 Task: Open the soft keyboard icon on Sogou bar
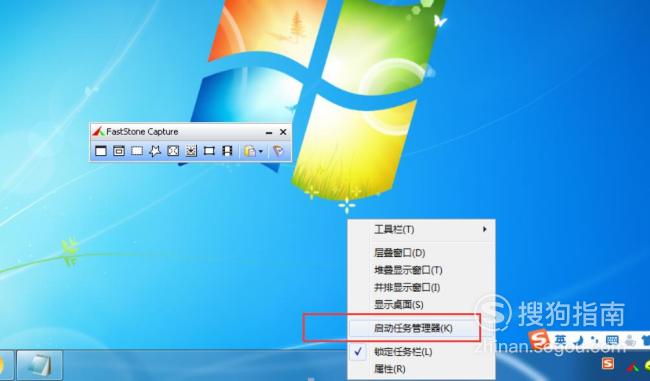point(612,340)
